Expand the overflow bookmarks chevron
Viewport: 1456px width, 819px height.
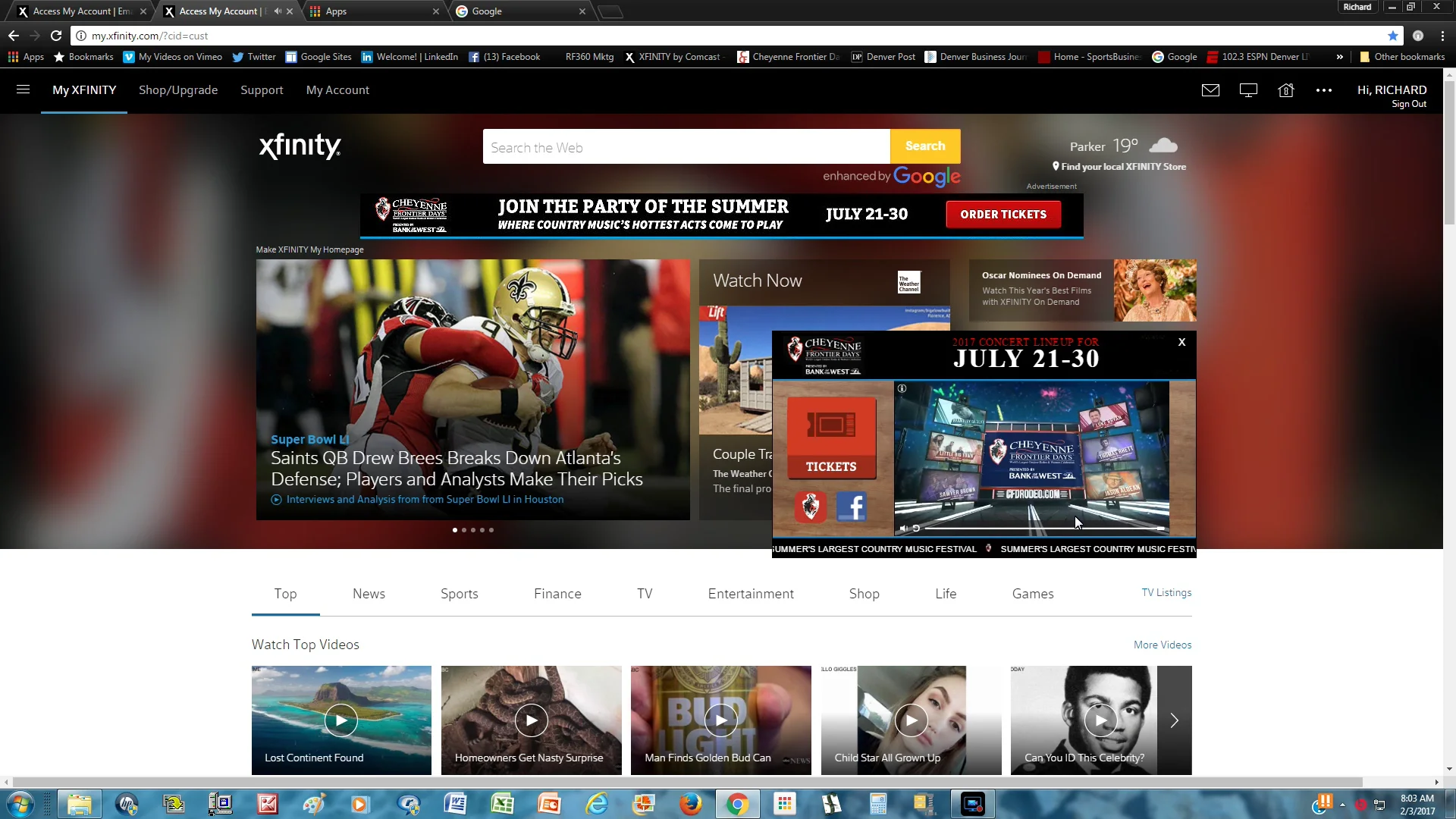click(x=1341, y=56)
